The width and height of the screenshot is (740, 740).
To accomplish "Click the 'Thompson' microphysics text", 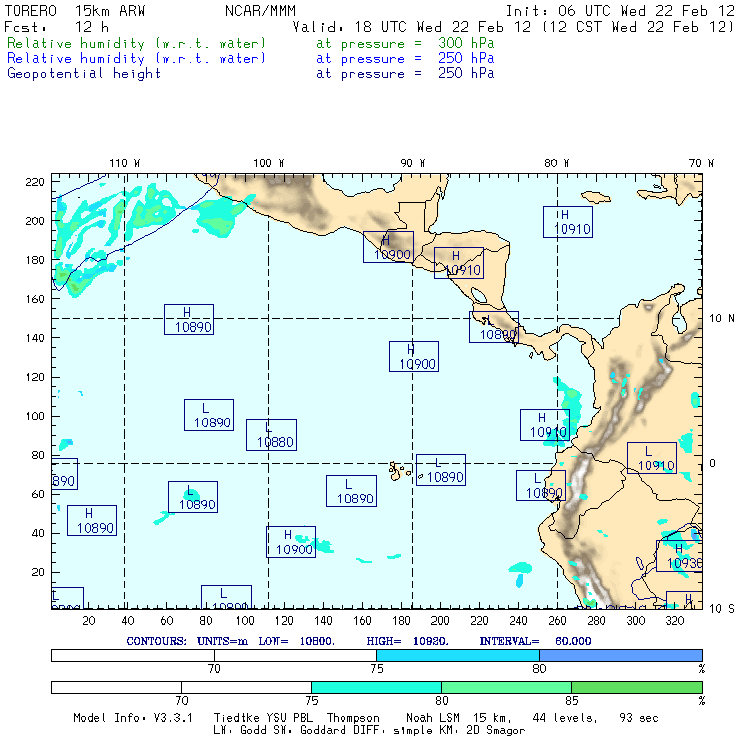I will (353, 718).
